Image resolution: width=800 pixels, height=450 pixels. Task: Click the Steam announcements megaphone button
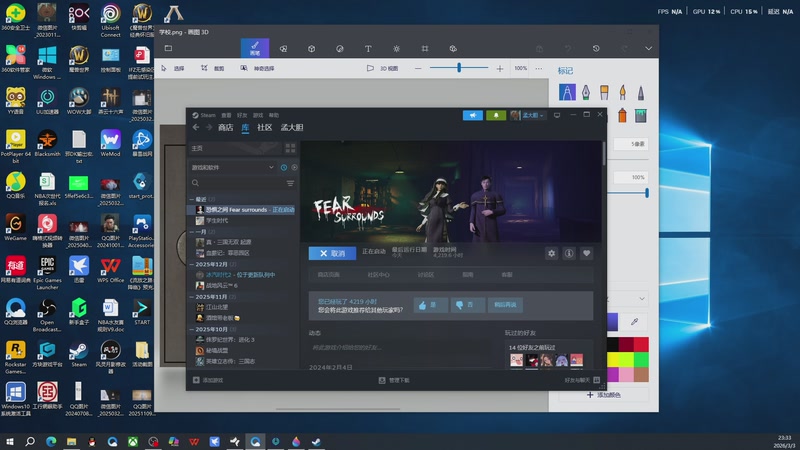click(472, 115)
